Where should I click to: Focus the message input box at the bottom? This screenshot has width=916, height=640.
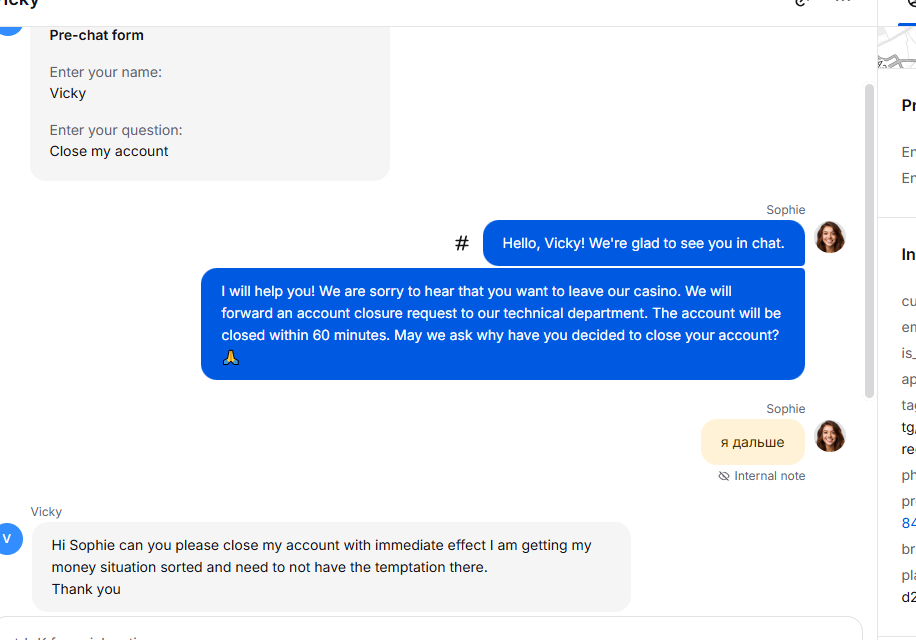(430, 629)
